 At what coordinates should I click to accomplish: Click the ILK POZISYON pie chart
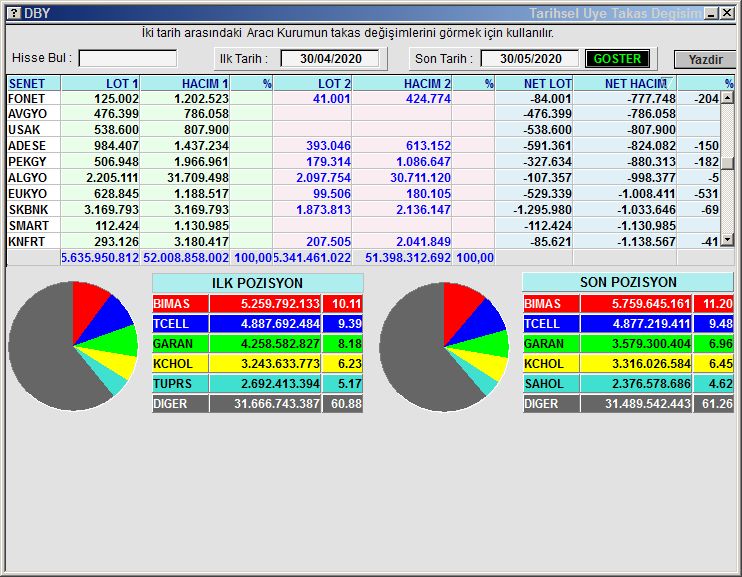click(x=73, y=346)
